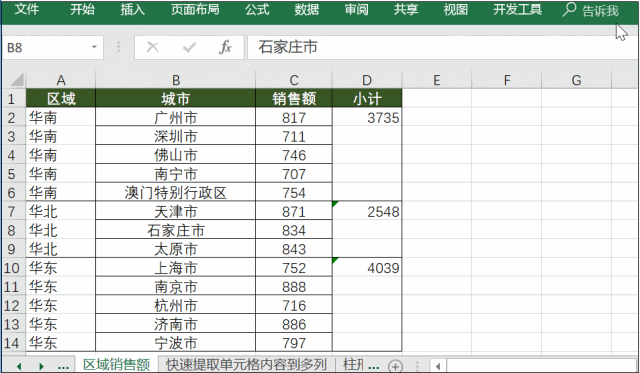The width and height of the screenshot is (640, 373).
Task: Show next sheet tabs with right arrow
Action: [x=41, y=366]
